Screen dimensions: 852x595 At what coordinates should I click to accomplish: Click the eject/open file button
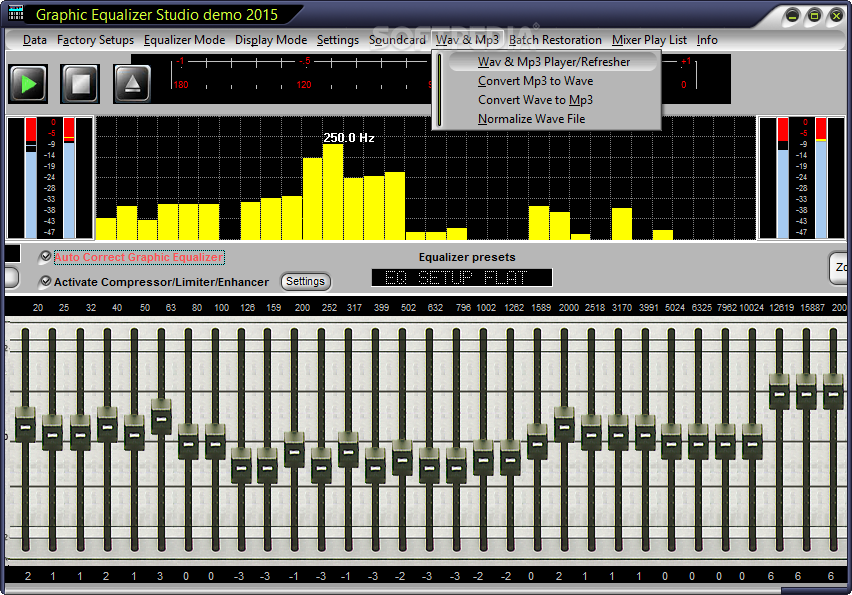tap(132, 84)
